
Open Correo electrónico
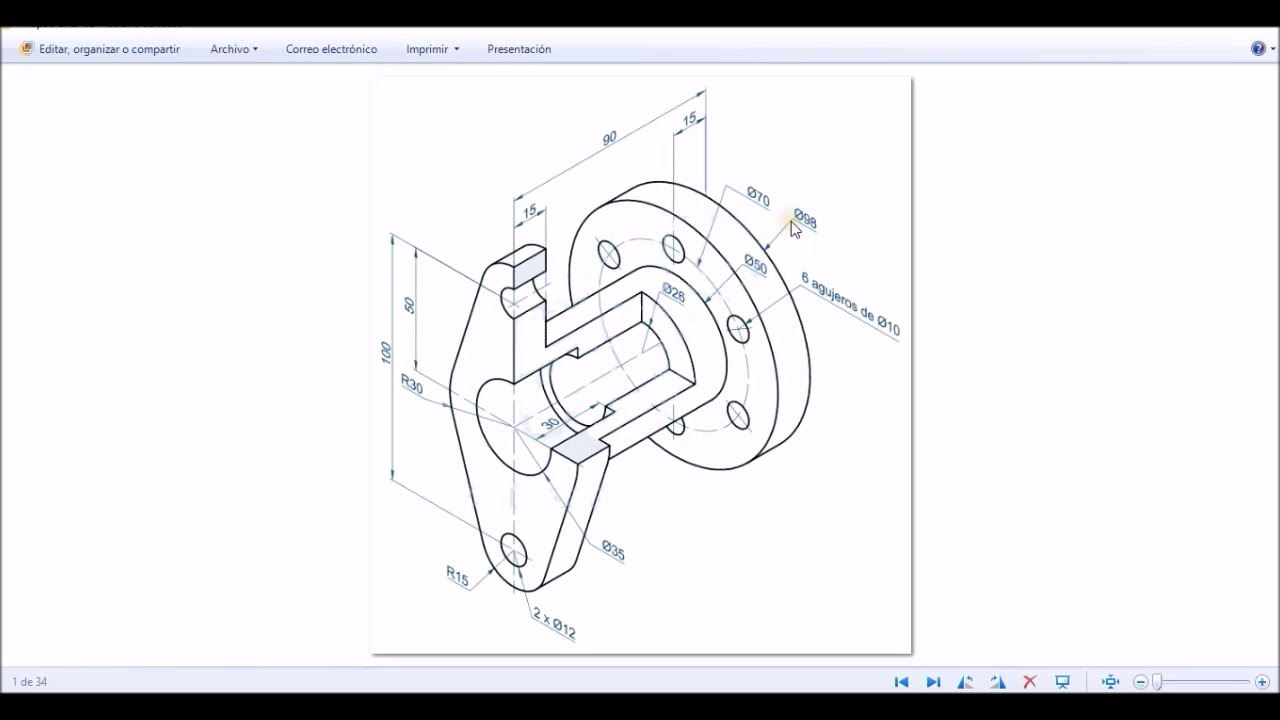(331, 49)
